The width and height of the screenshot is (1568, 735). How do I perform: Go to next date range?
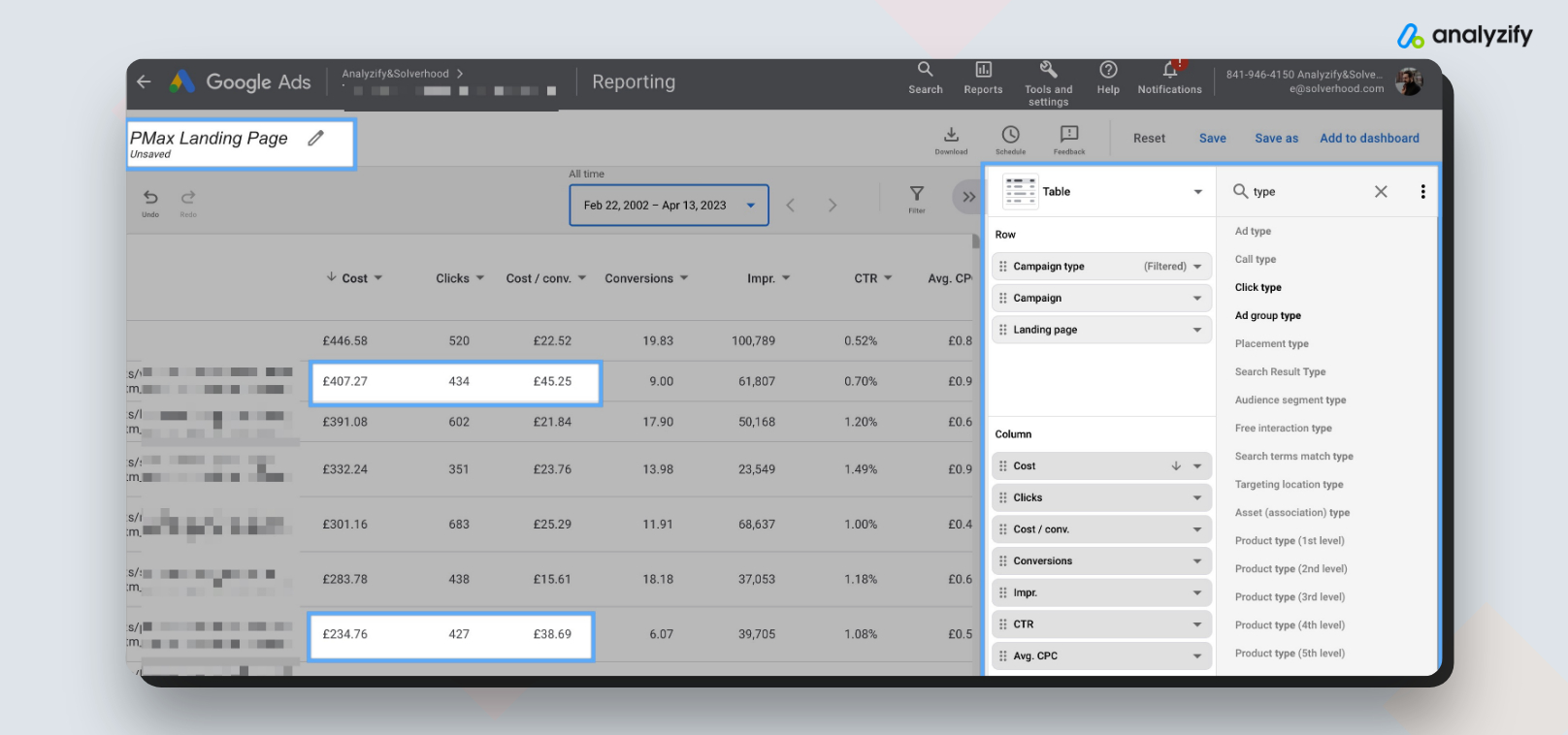click(x=832, y=205)
